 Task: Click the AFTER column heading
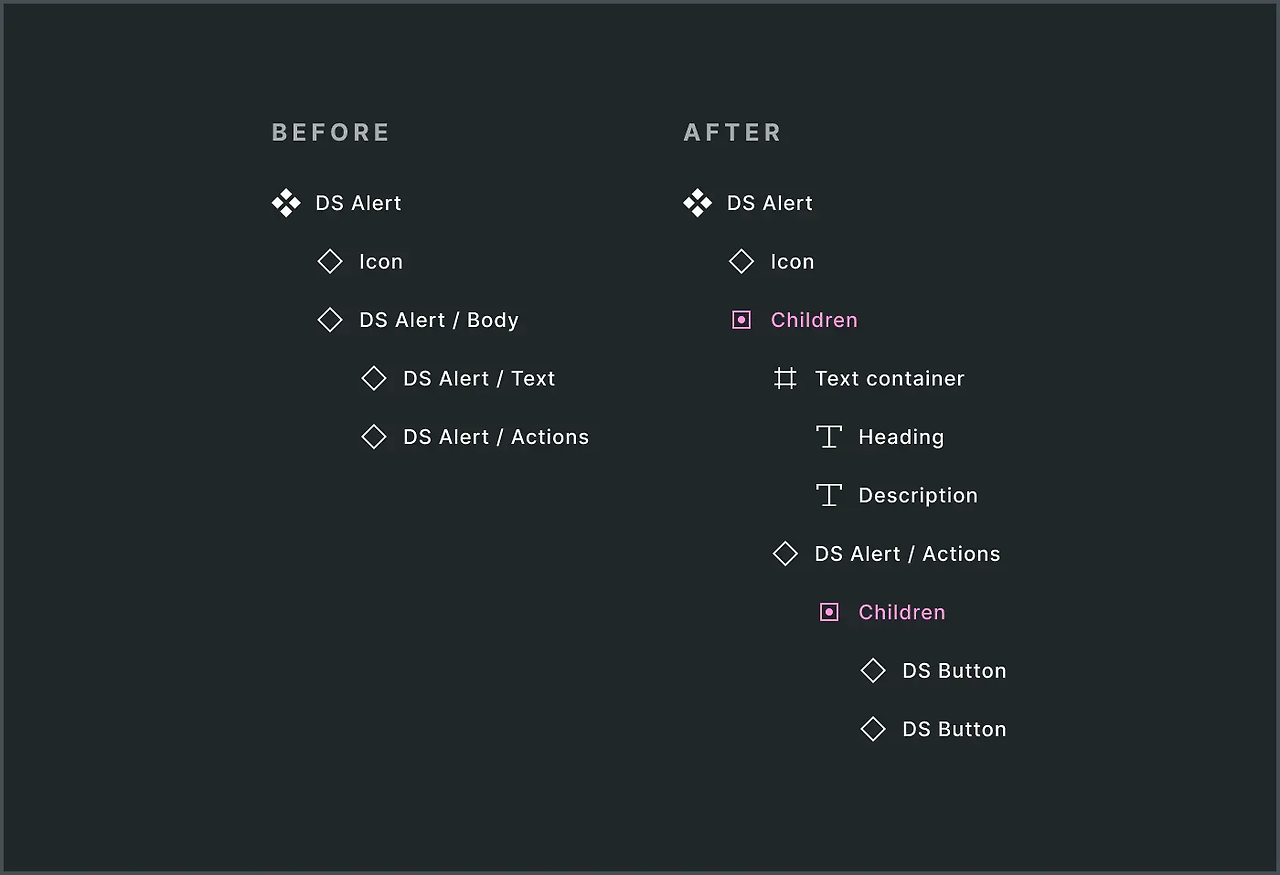tap(733, 132)
